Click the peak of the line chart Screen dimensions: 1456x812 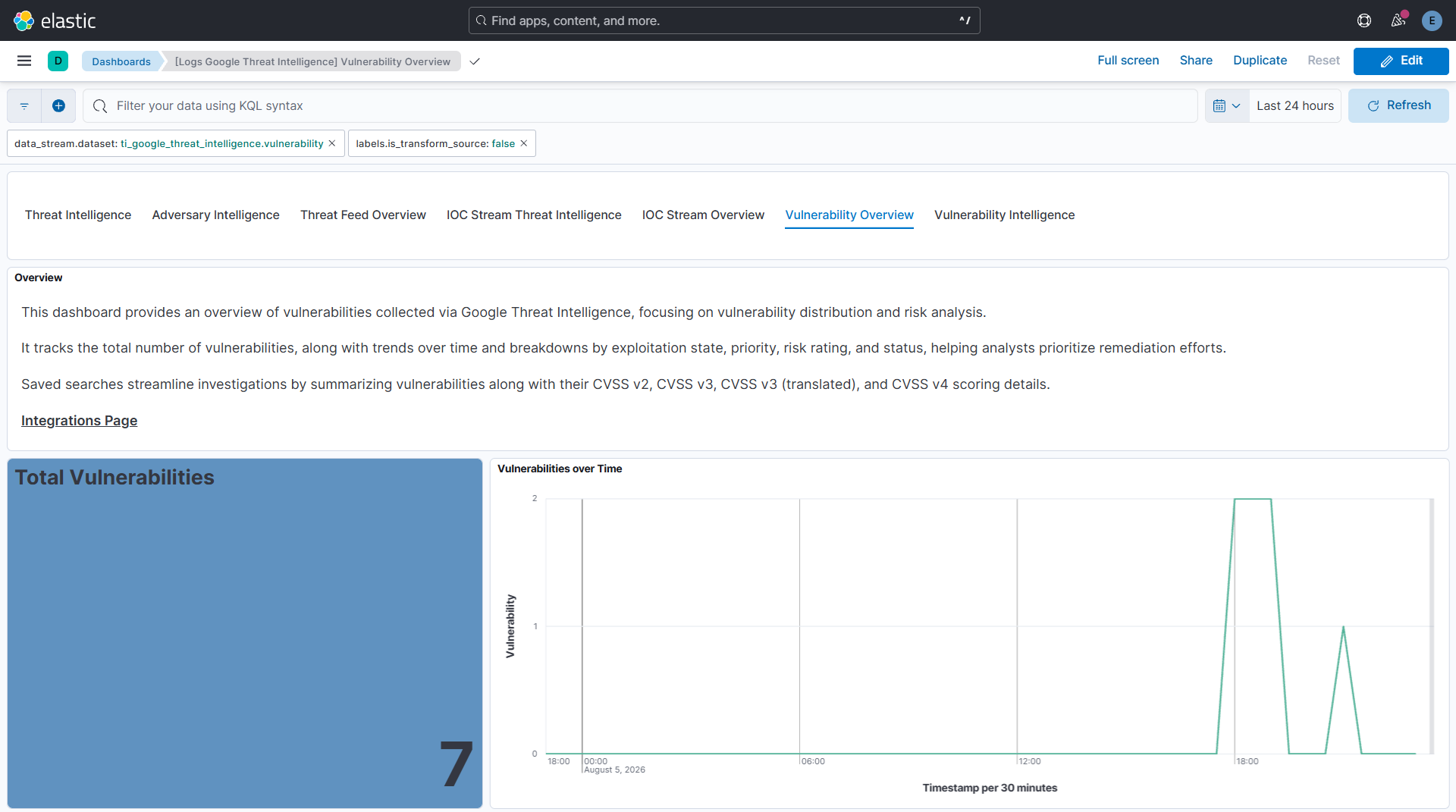click(x=1253, y=500)
